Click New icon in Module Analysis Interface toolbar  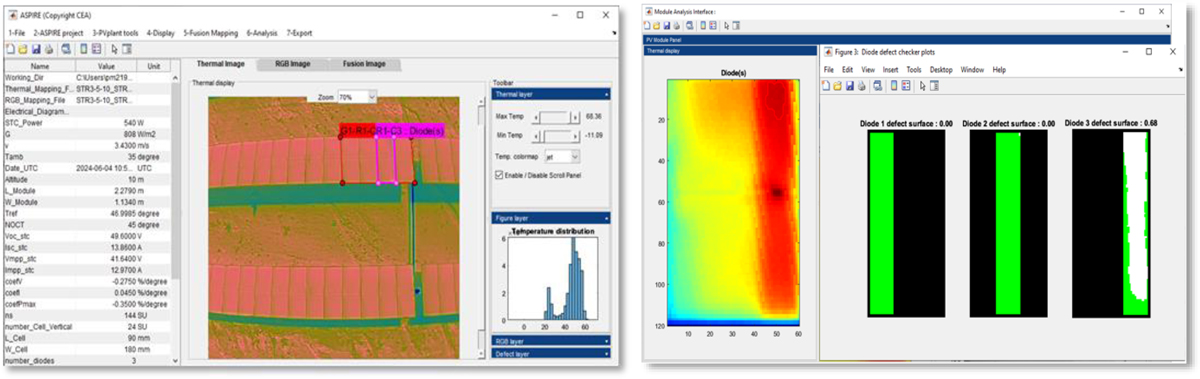647,26
